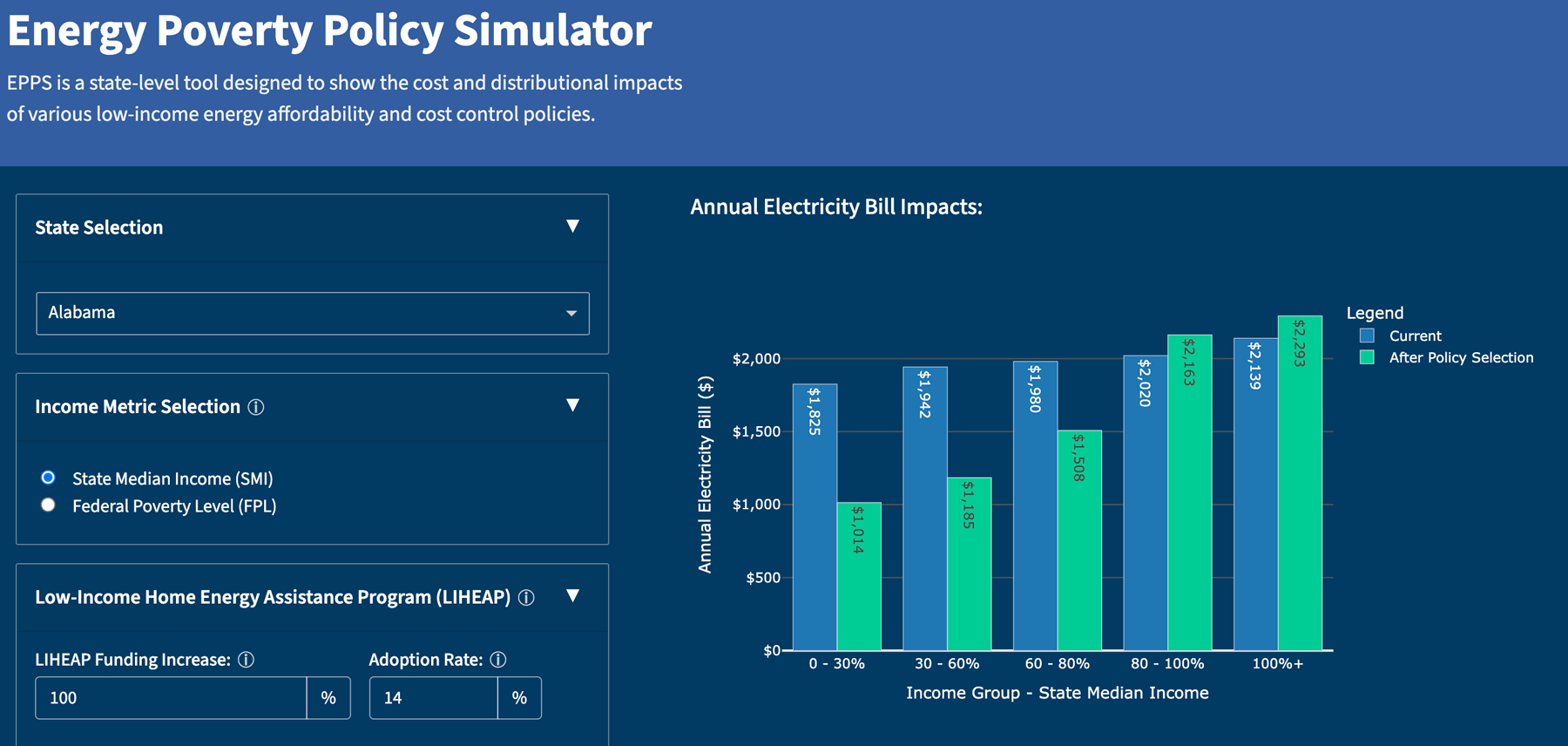Click the blue Current legend color swatch
The width and height of the screenshot is (1568, 746).
(x=1367, y=336)
